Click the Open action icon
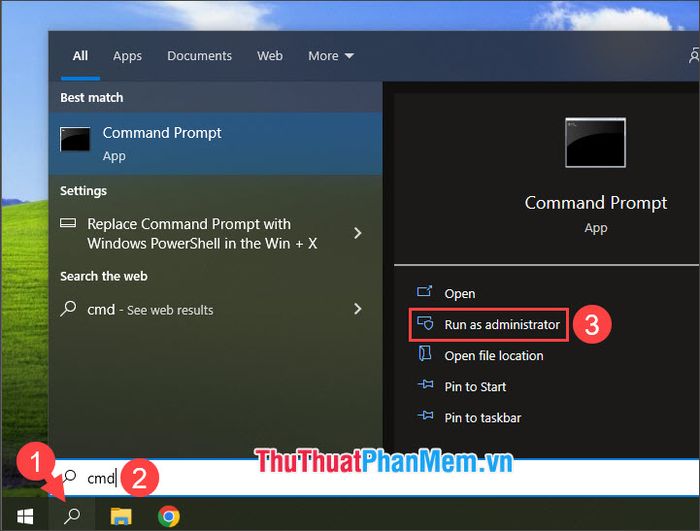Image resolution: width=700 pixels, height=531 pixels. tap(425, 292)
